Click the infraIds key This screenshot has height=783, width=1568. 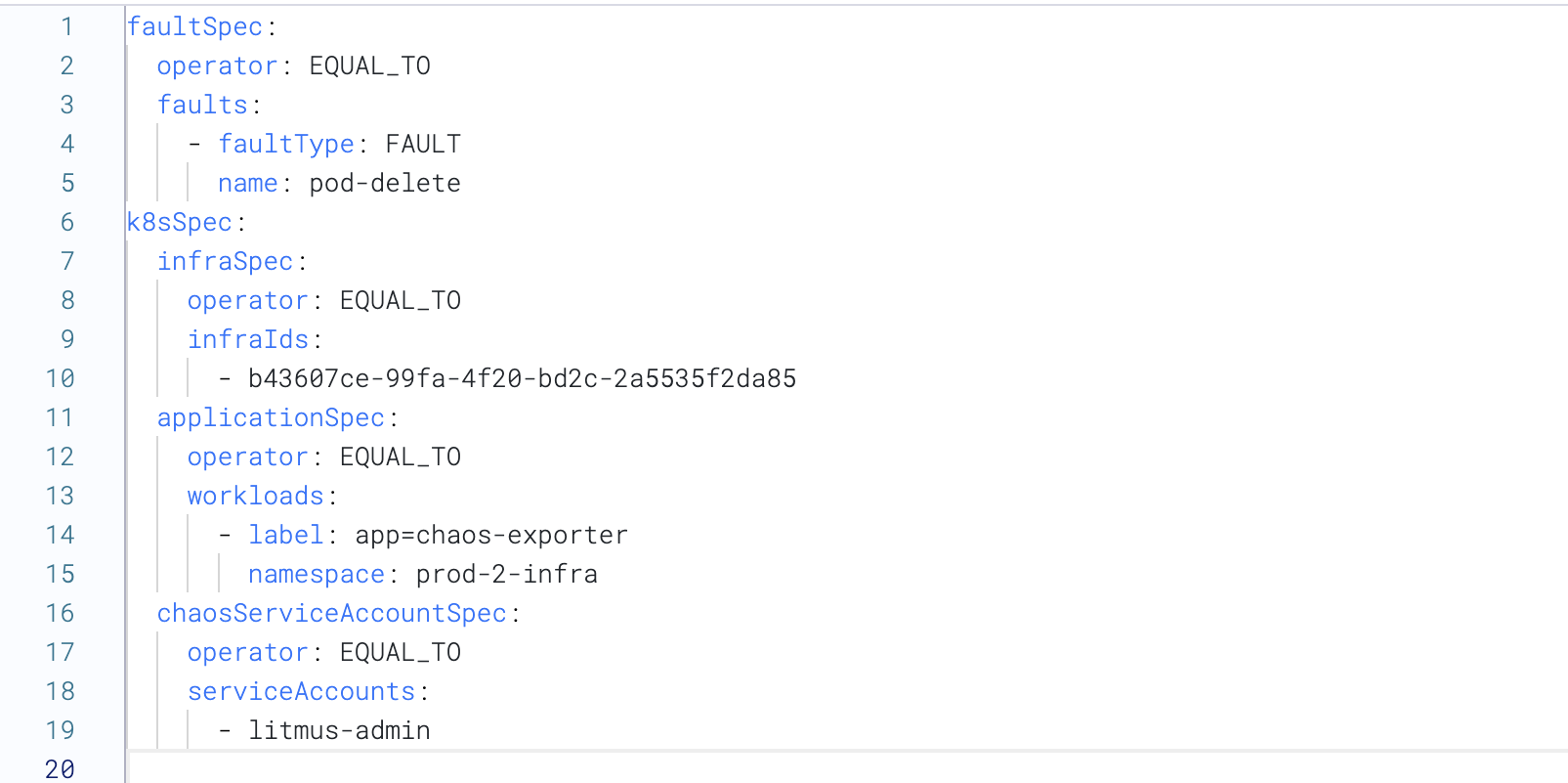(x=247, y=339)
